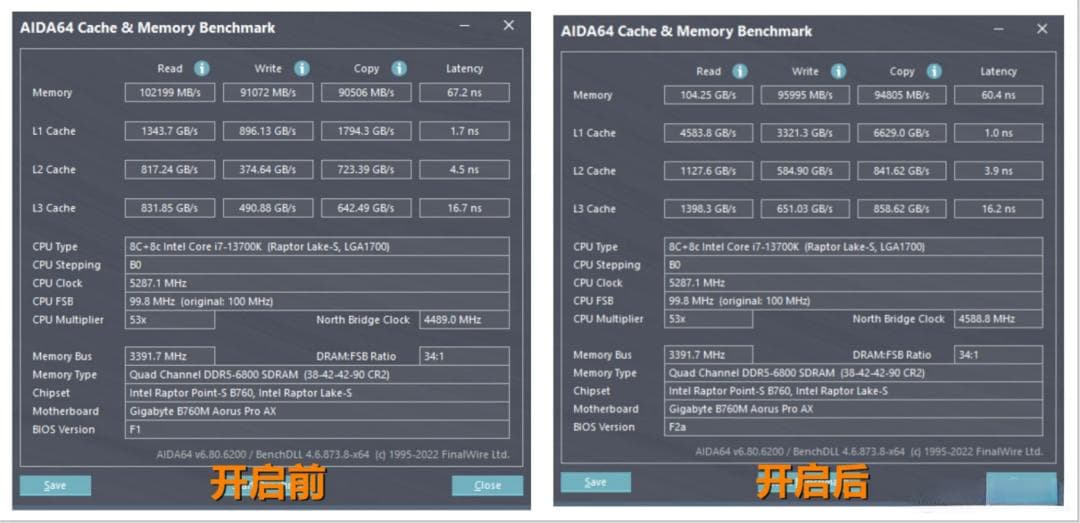Click Memory Type DDR5-6800 value in left window
1080x523 pixels.
[x=317, y=375]
